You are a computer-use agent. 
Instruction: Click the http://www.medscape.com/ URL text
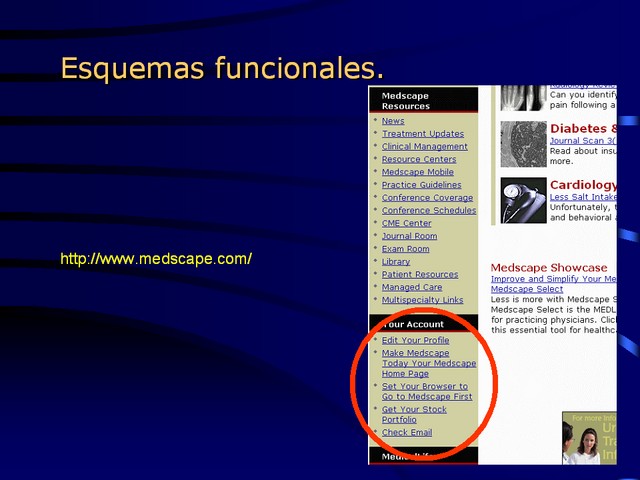click(156, 259)
